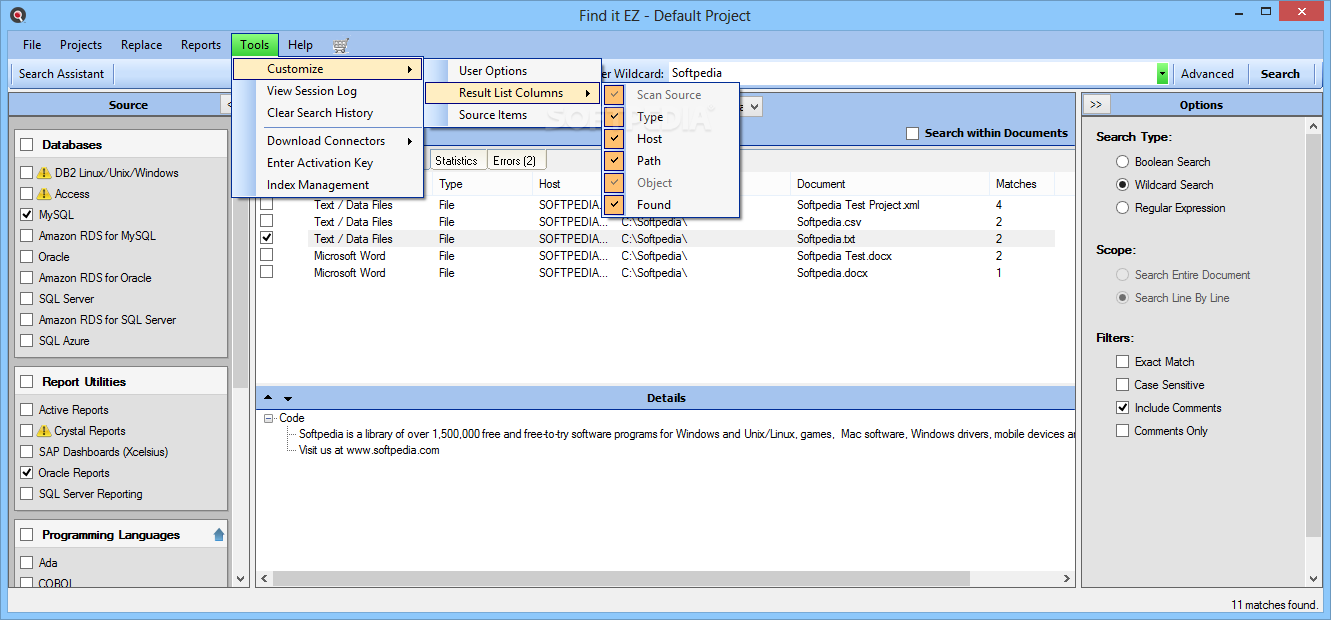Choose Enter Activation Key menu item
Viewport: 1331px width, 620px height.
tap(328, 163)
